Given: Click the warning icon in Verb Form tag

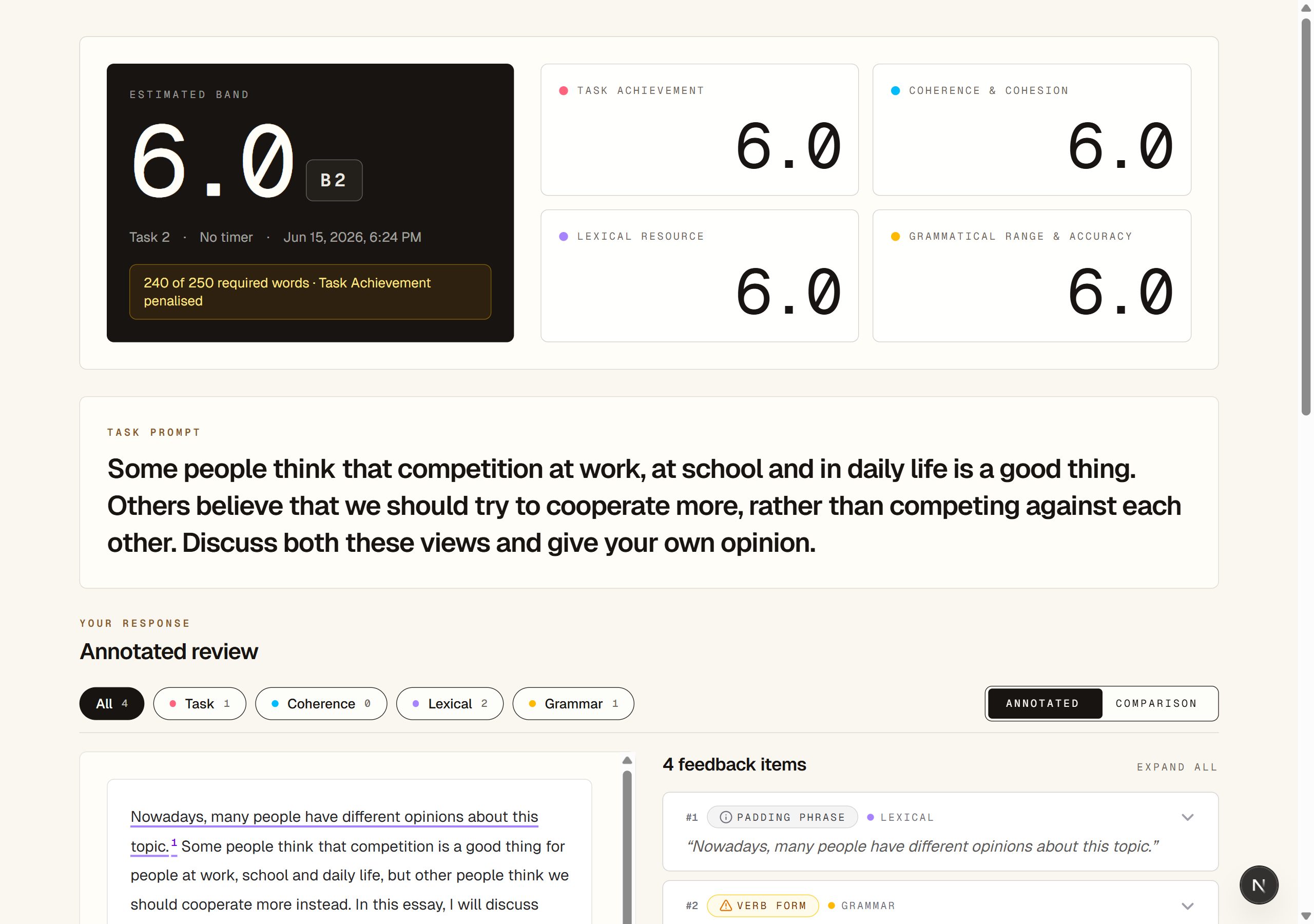Looking at the screenshot, I should click(x=725, y=905).
